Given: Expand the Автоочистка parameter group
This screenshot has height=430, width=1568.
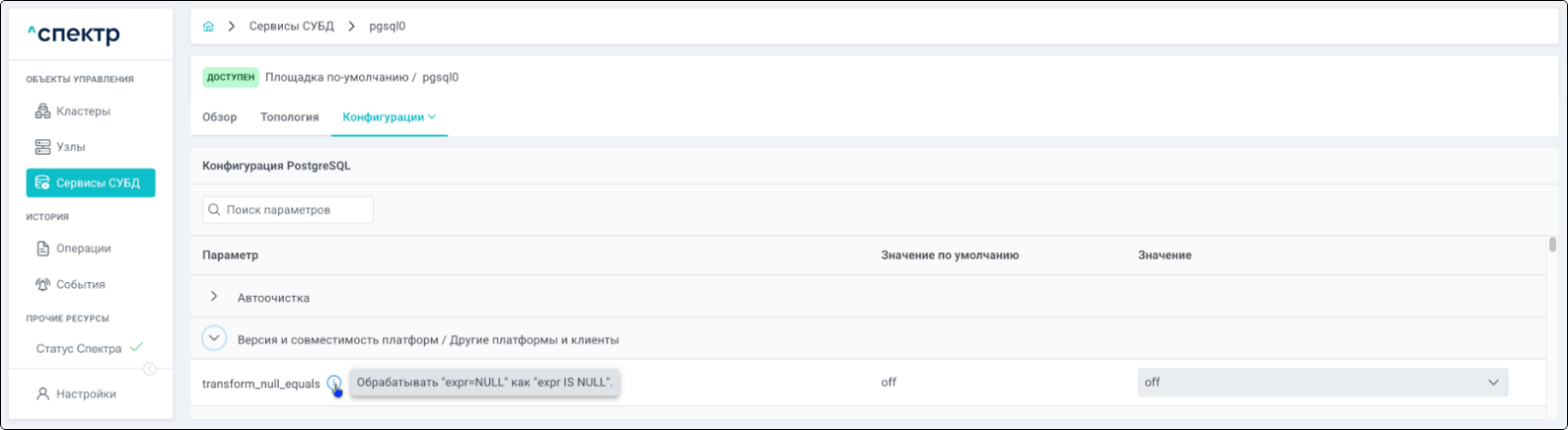Looking at the screenshot, I should coord(214,297).
